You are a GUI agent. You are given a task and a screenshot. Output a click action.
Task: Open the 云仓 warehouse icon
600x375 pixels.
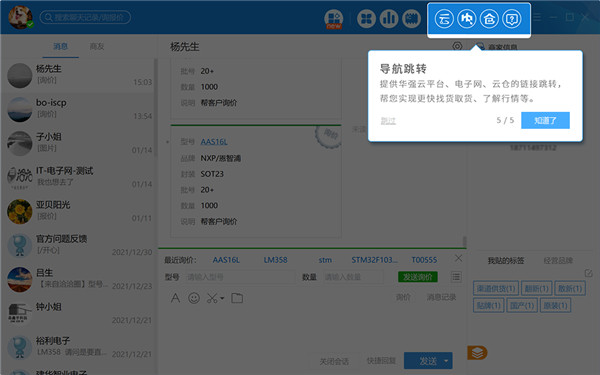pos(489,18)
